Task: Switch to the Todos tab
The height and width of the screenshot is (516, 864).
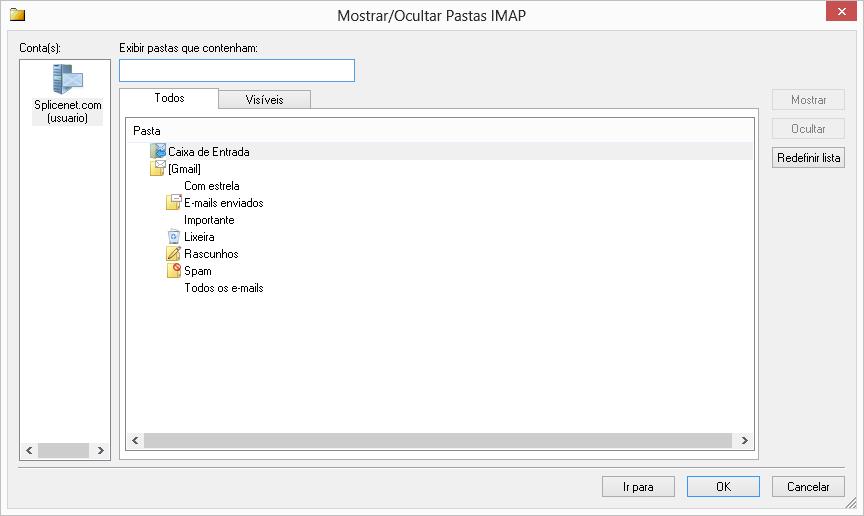Action: click(169, 98)
